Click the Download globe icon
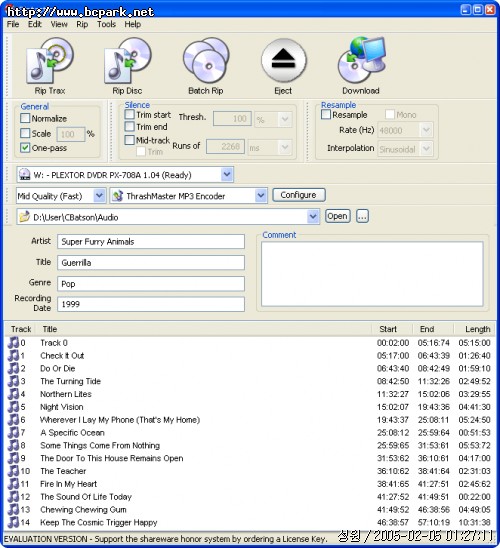Image resolution: width=500 pixels, height=548 pixels. (362, 59)
